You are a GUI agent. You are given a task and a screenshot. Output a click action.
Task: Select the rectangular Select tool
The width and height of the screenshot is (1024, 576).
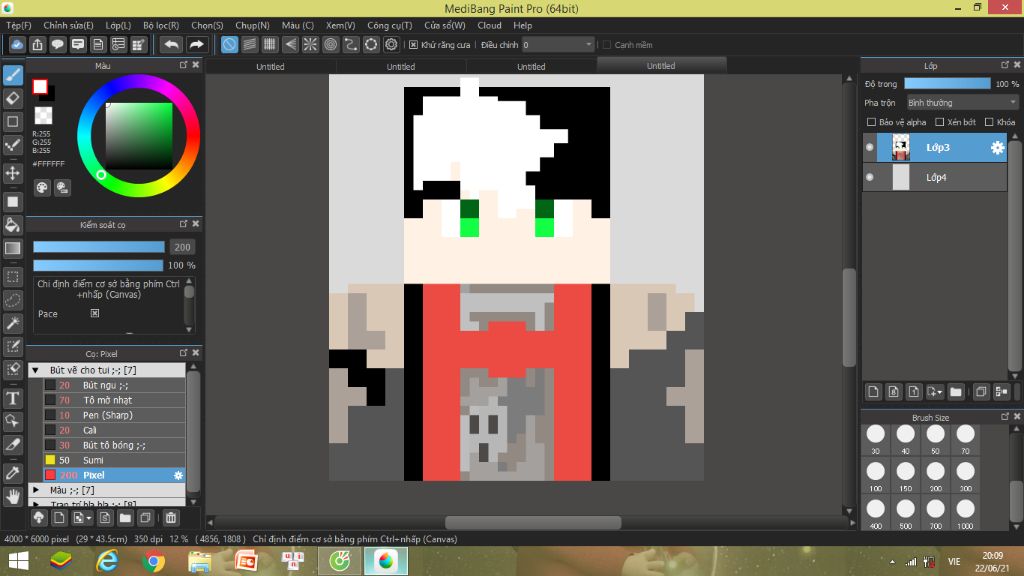pyautogui.click(x=12, y=276)
